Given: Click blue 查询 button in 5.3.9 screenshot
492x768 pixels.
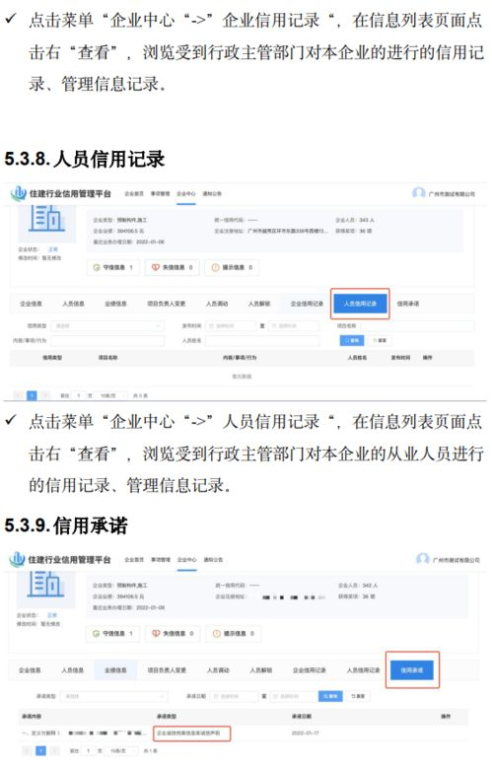Looking at the screenshot, I should pos(330,696).
